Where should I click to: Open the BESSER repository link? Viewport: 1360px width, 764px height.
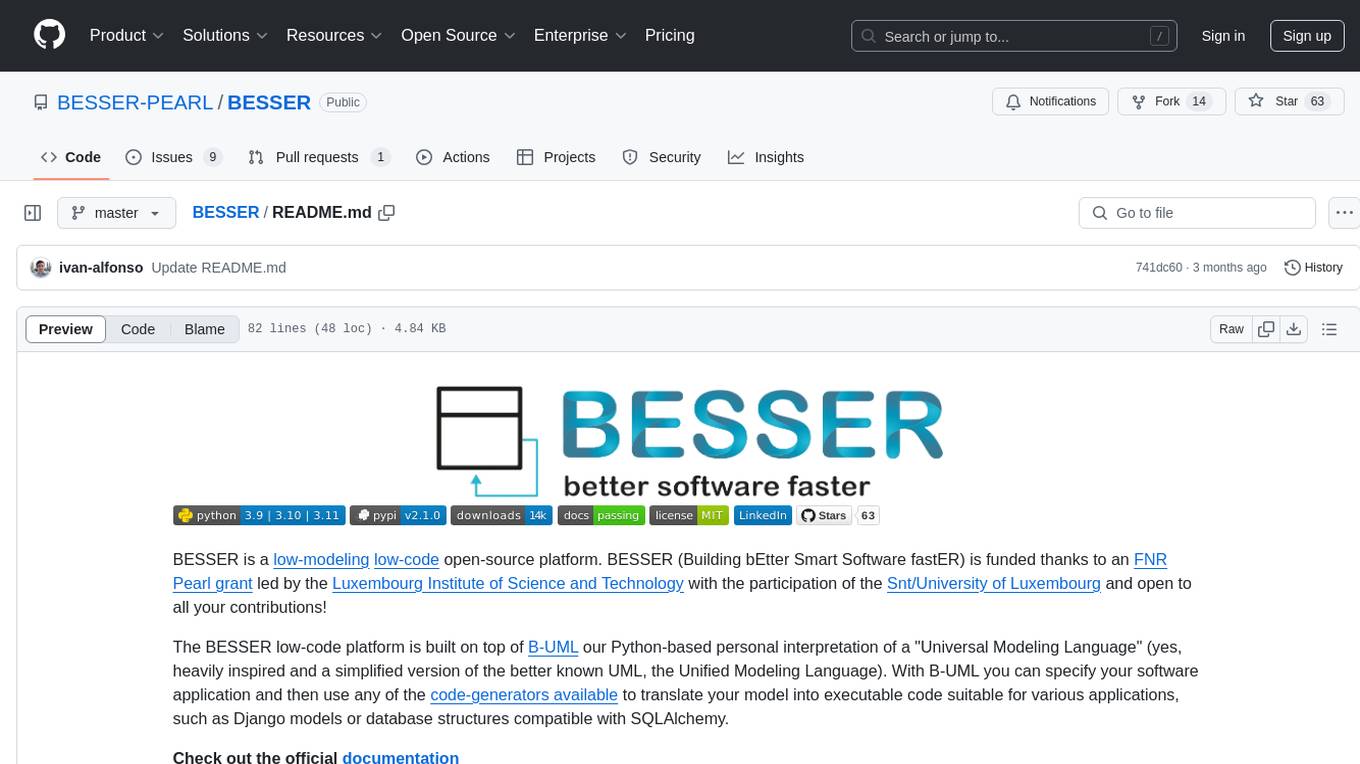[x=269, y=102]
